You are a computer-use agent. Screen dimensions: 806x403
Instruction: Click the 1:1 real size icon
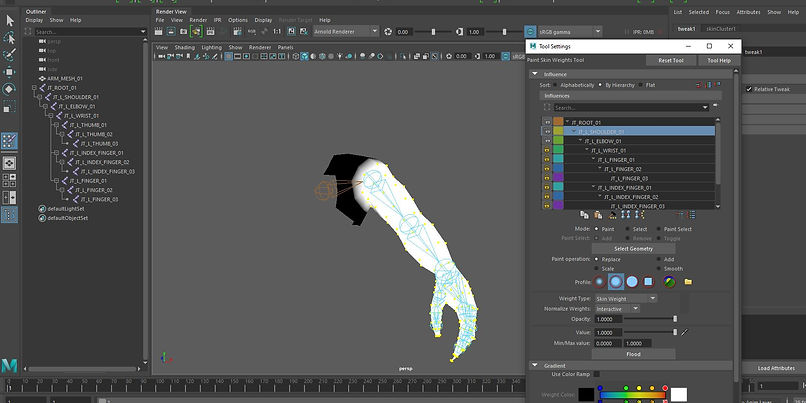(277, 31)
